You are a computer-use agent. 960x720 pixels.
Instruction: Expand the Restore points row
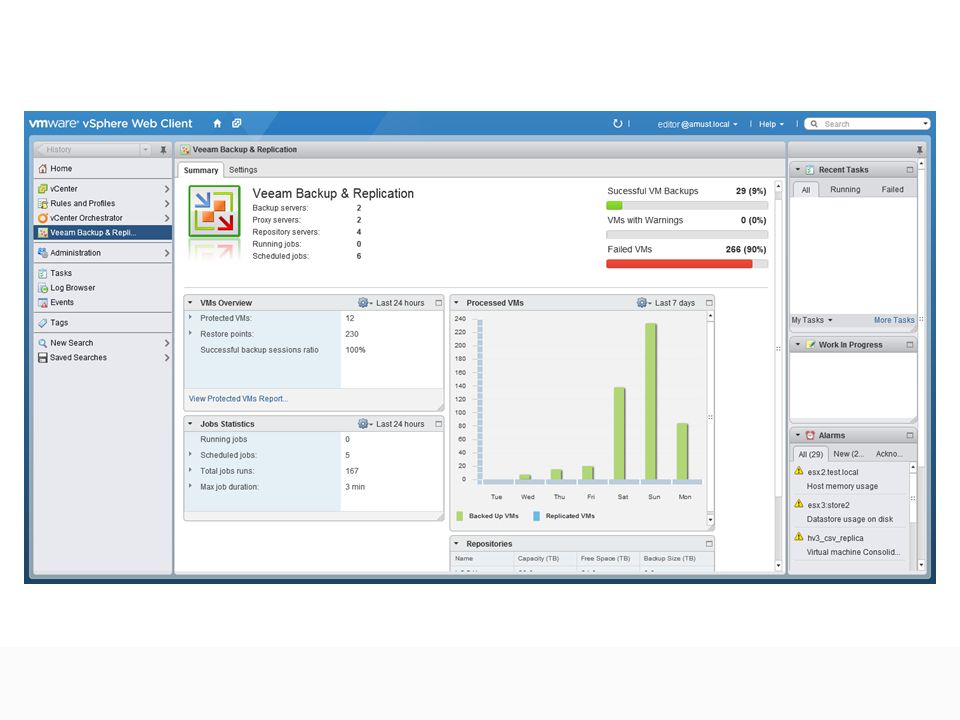[190, 334]
